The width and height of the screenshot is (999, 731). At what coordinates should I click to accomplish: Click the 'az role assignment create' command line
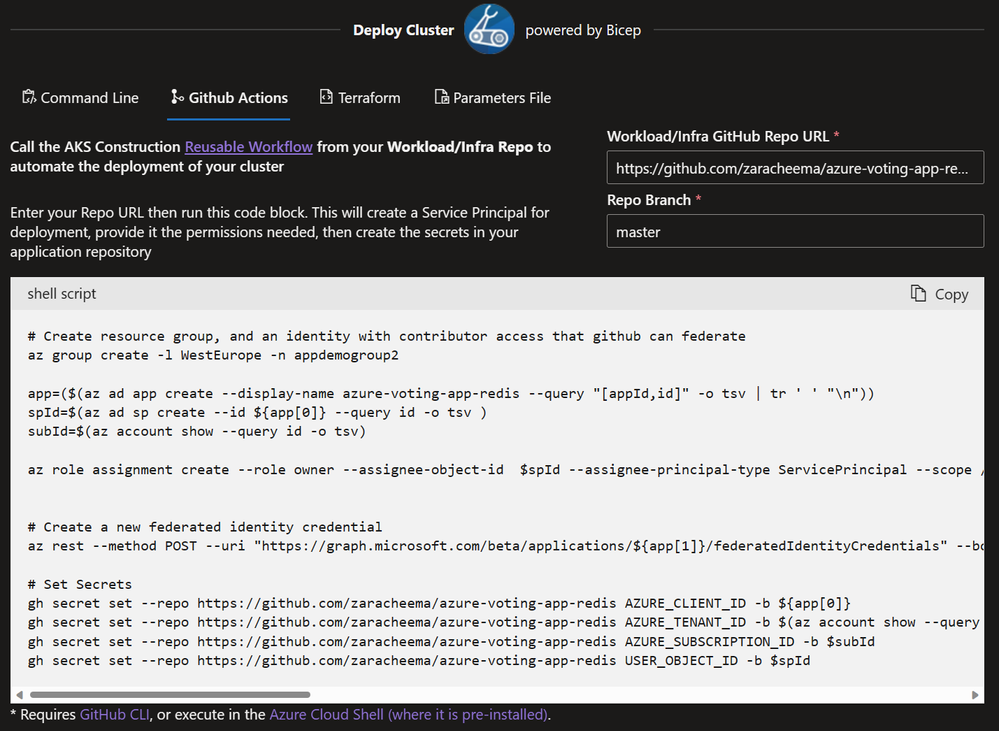506,470
